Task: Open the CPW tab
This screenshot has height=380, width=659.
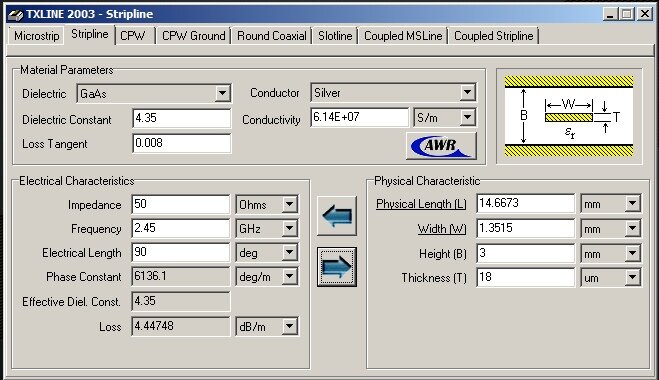Action: pos(133,36)
